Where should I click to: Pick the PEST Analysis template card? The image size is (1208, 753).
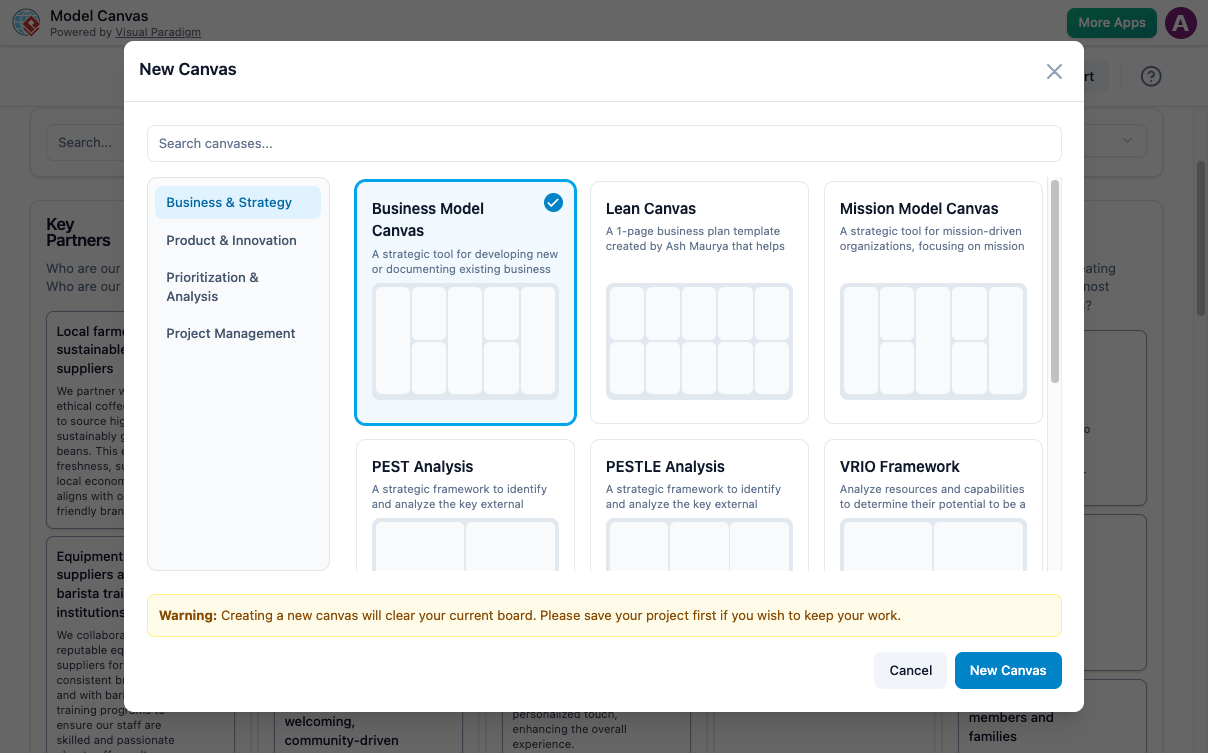point(465,504)
